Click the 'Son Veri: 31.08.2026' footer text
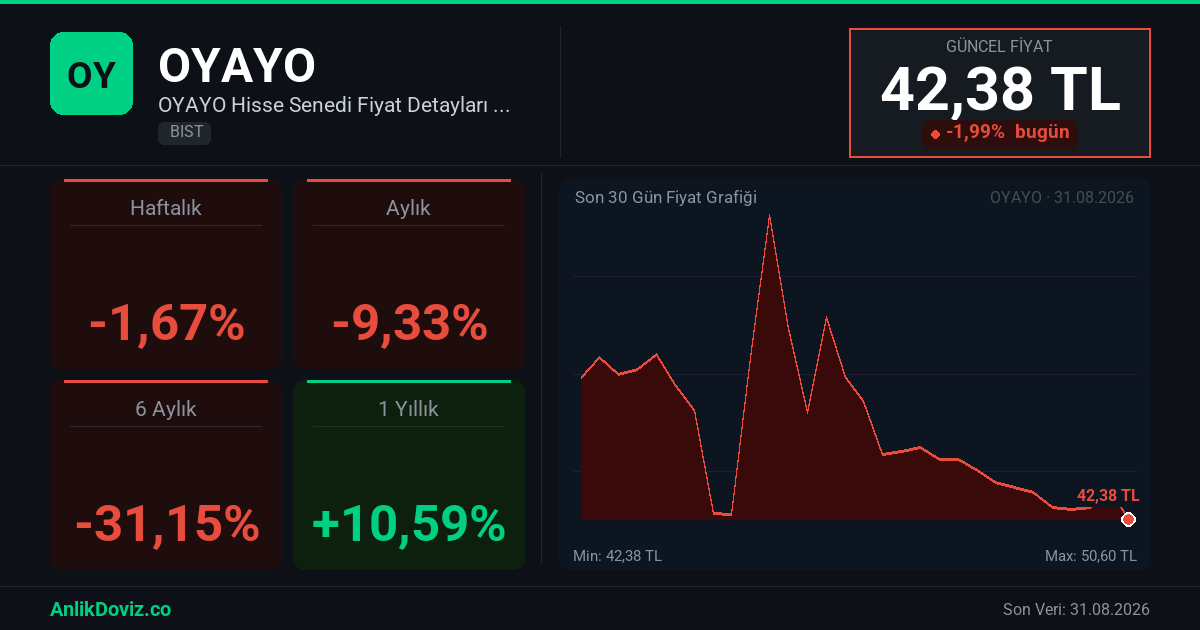Screen dimensions: 1200x630 coord(1076,609)
